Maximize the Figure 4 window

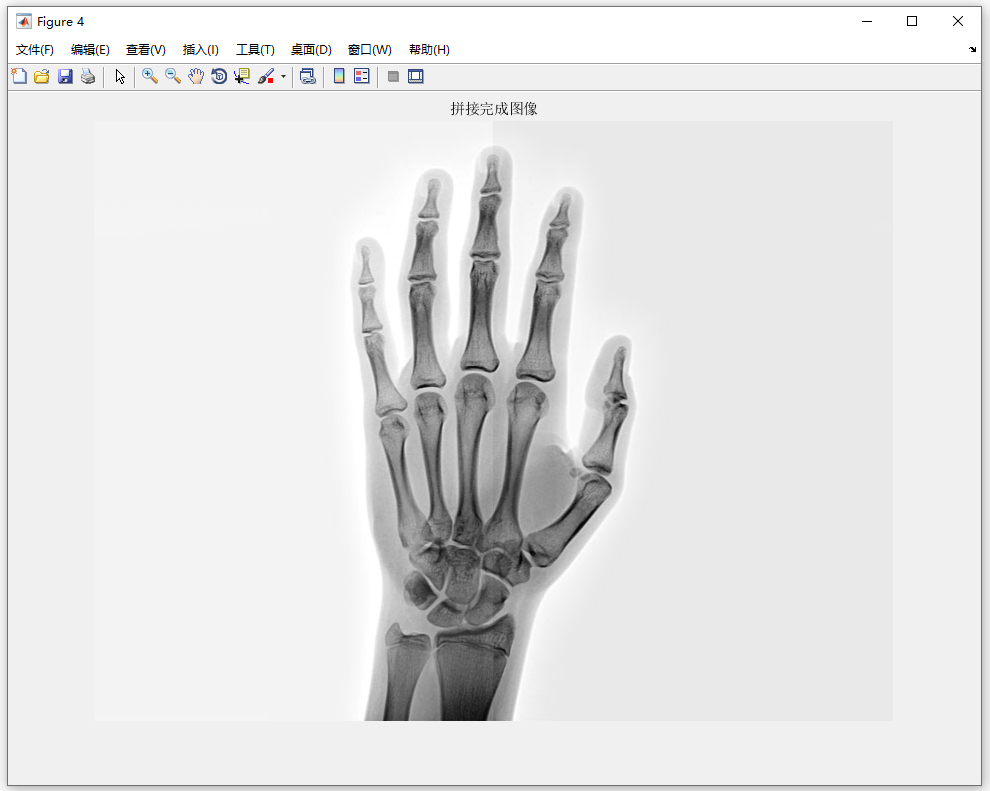coord(912,21)
